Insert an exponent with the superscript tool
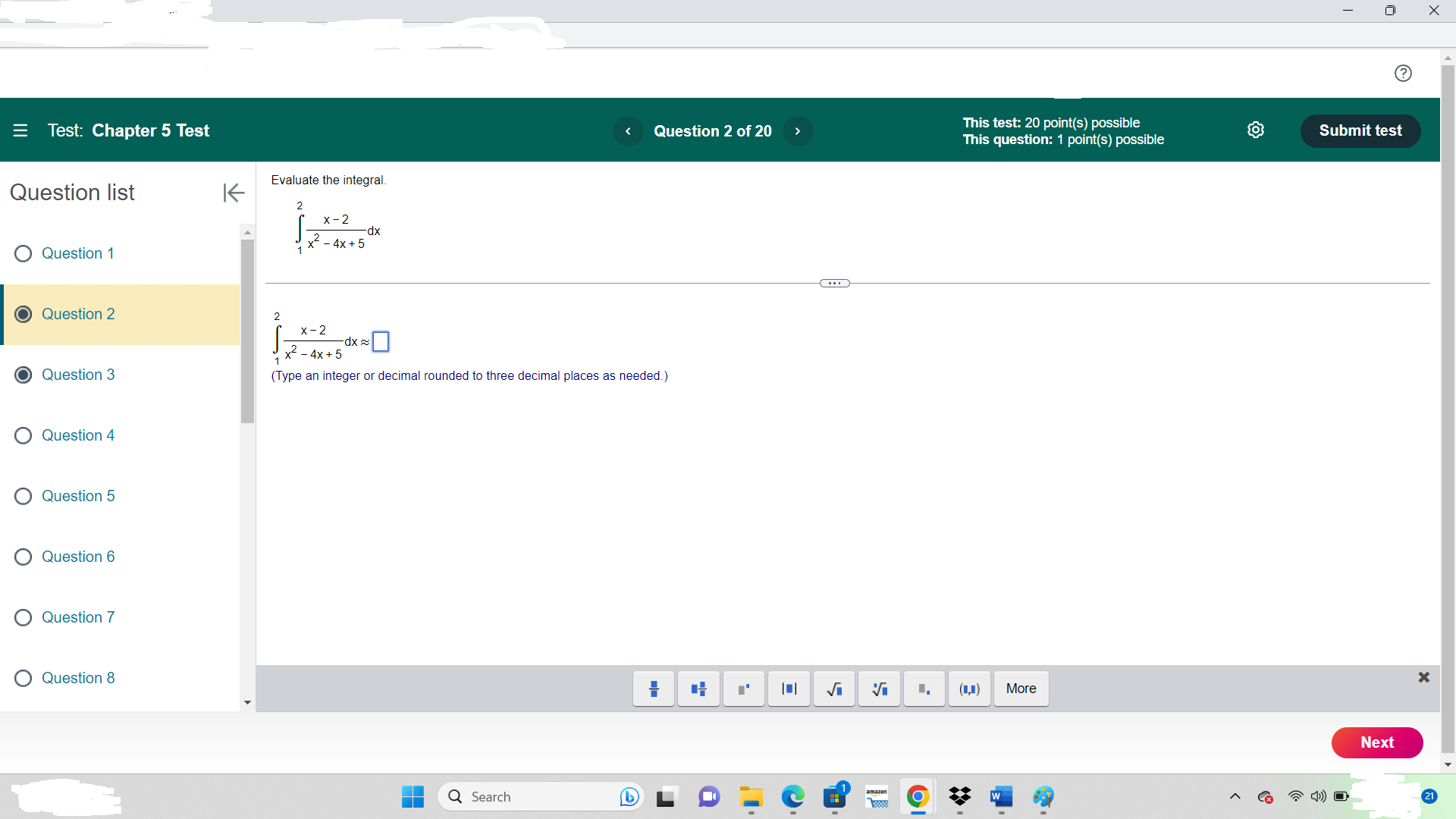This screenshot has width=1456, height=819. tap(743, 689)
